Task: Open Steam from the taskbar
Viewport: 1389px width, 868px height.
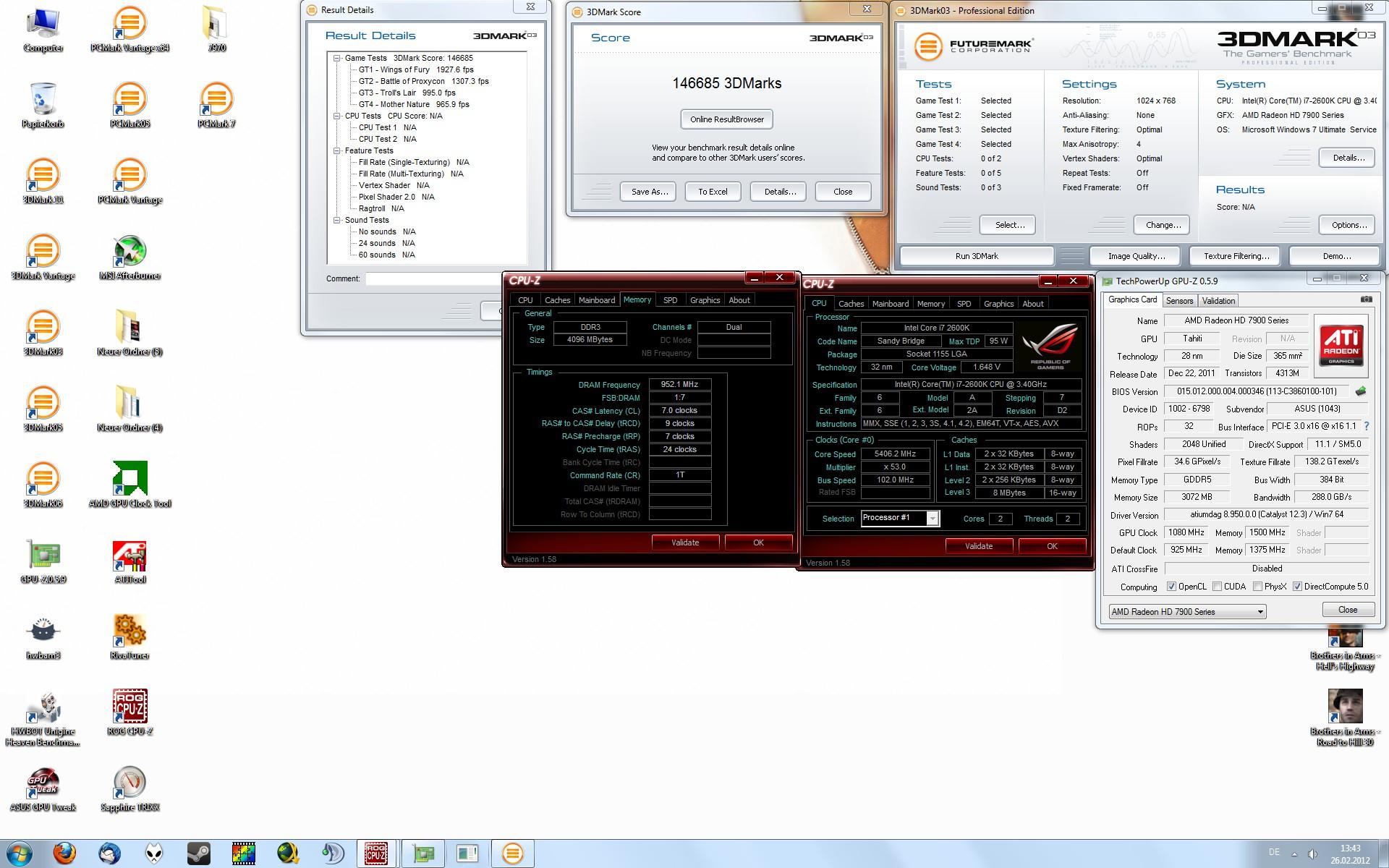Action: coord(198,854)
